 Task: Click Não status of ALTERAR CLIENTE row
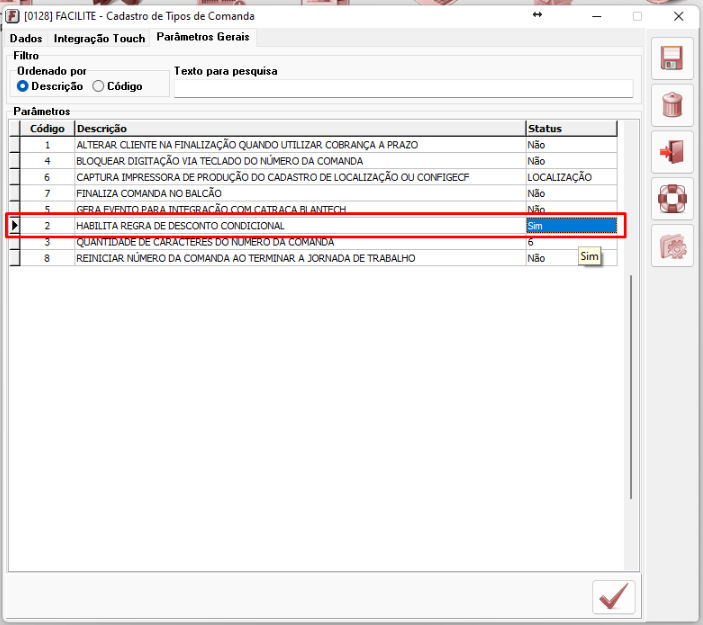coord(572,145)
